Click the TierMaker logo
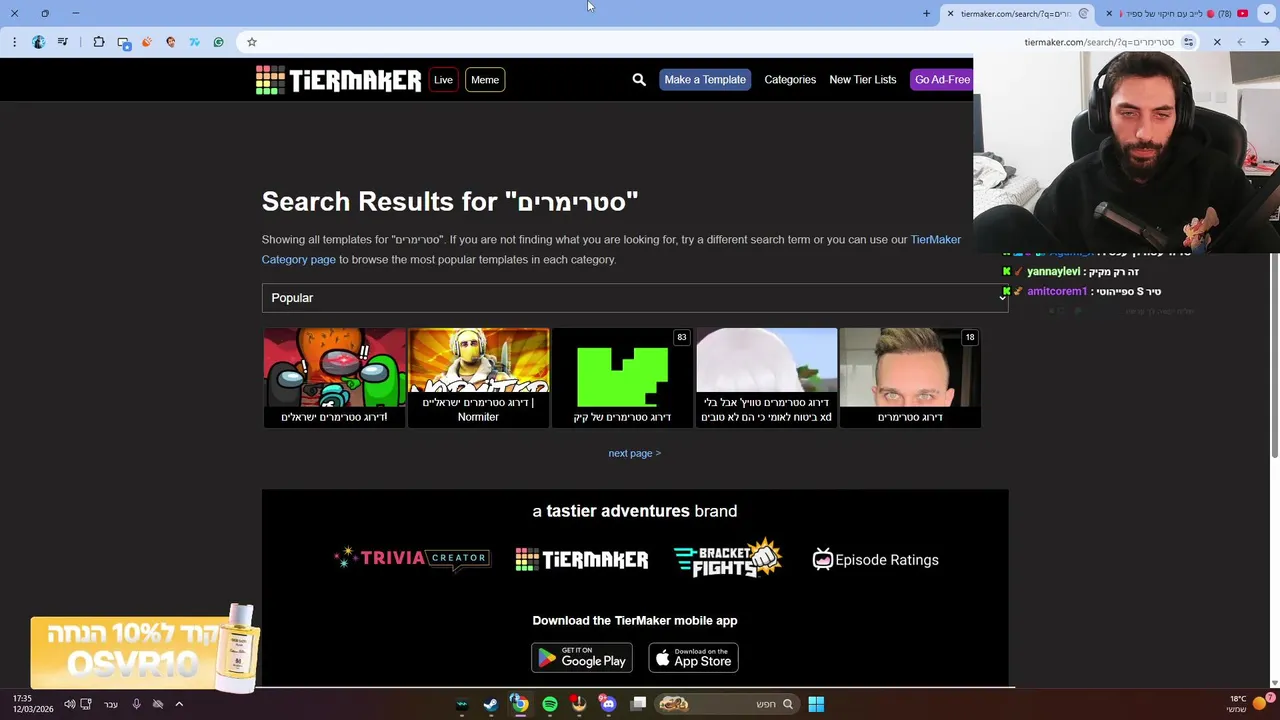This screenshot has width=1280, height=720. [x=338, y=80]
